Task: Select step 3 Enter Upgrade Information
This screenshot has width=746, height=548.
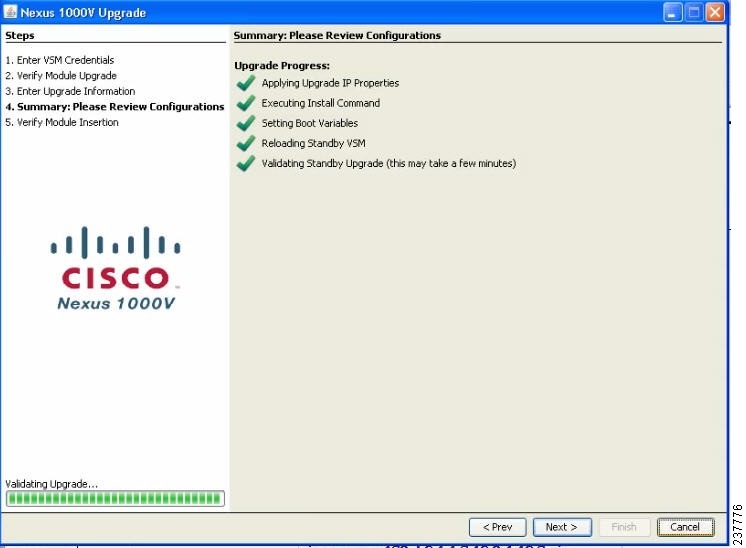Action: (x=70, y=91)
